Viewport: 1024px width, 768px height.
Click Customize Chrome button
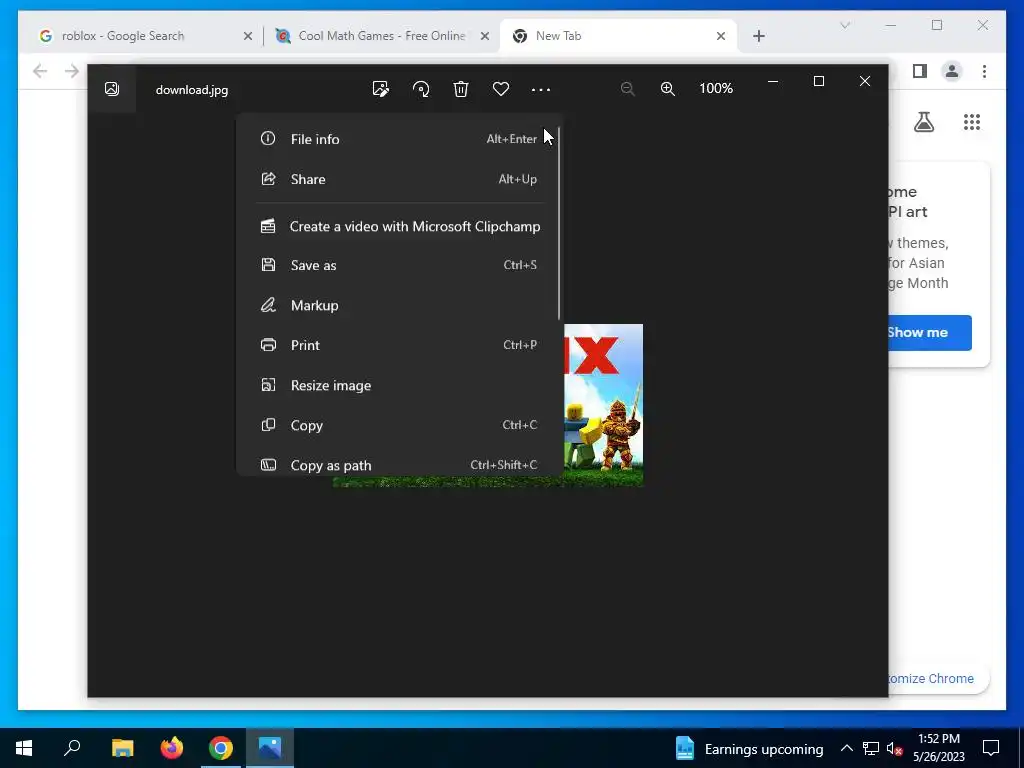938,679
